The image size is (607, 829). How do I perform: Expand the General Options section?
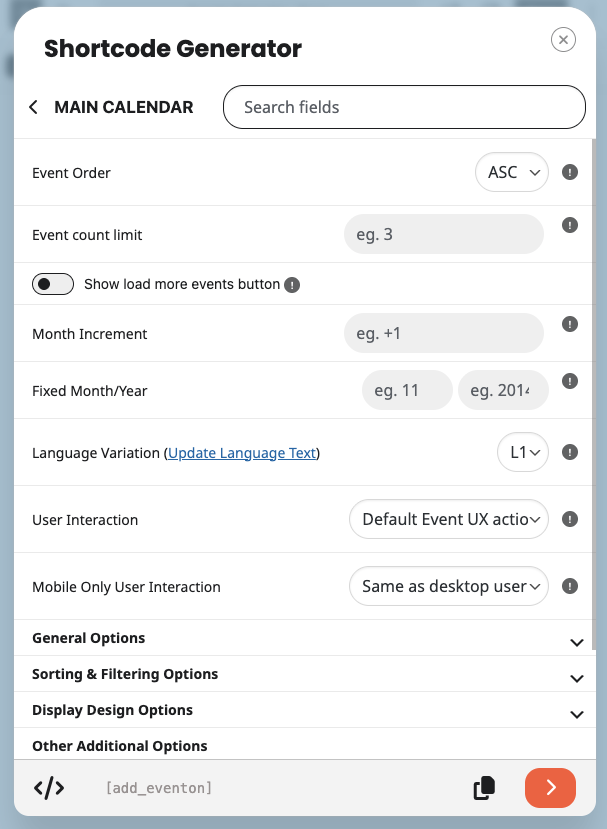coord(576,641)
